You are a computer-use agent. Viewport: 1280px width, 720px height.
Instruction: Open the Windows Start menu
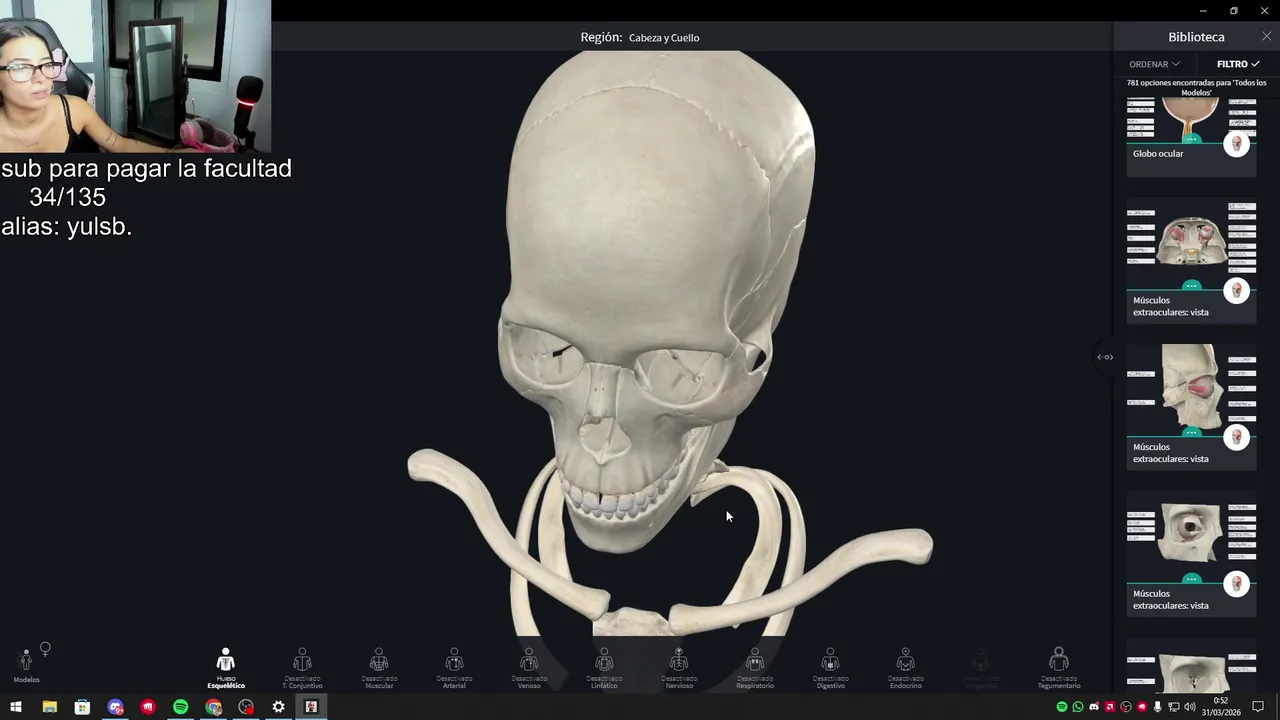click(x=16, y=707)
